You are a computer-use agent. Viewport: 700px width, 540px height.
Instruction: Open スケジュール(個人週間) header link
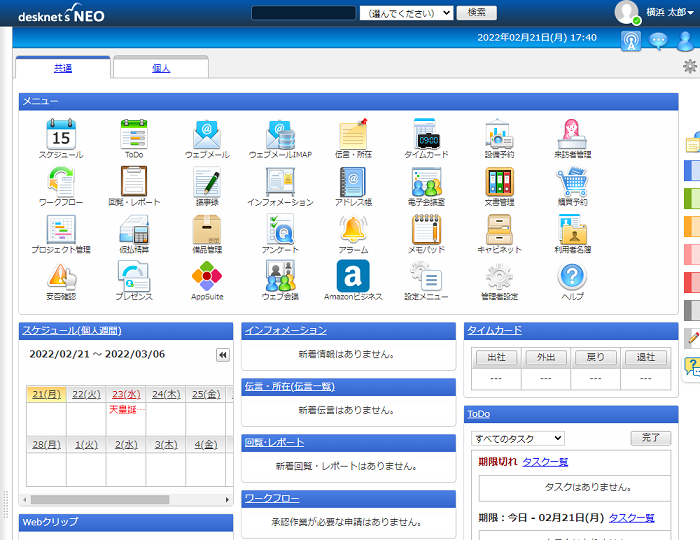click(x=72, y=330)
